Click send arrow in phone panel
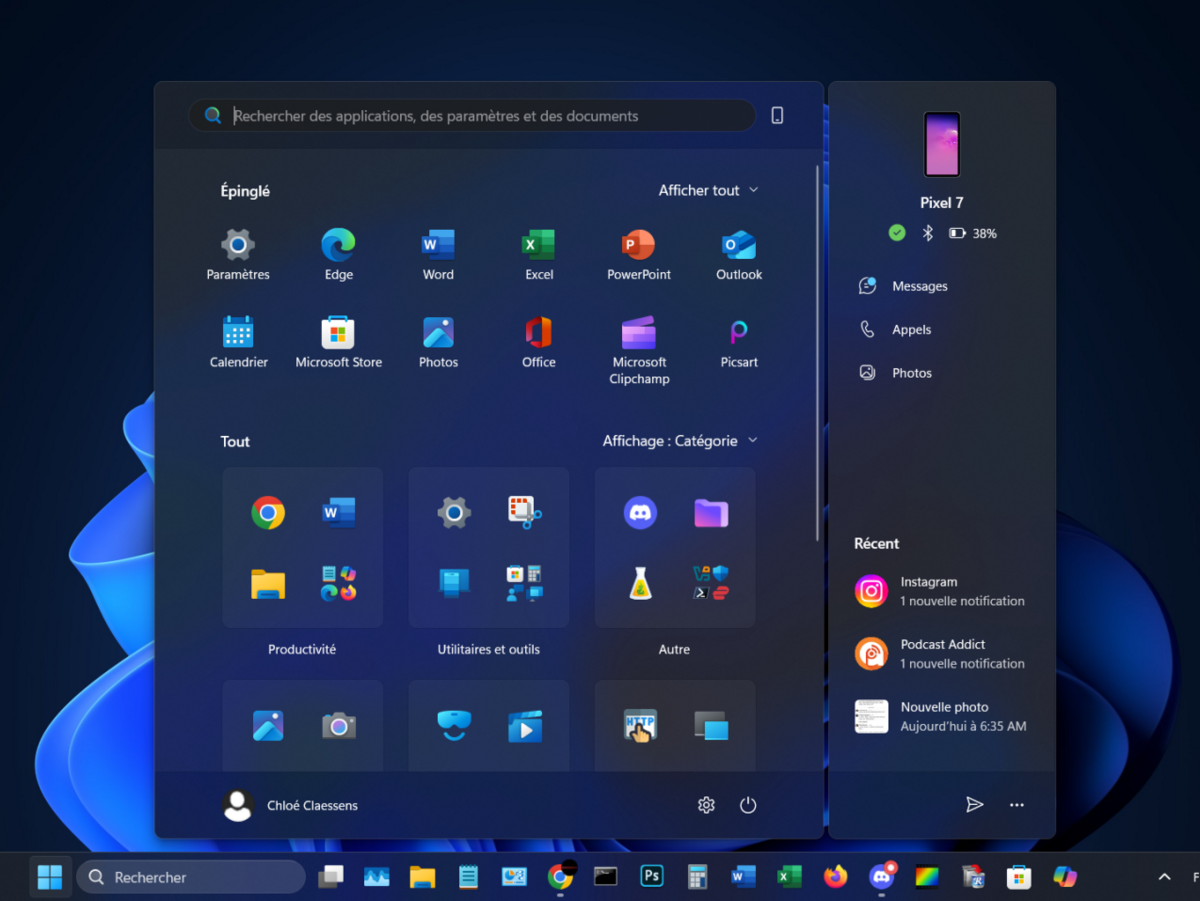Image resolution: width=1200 pixels, height=901 pixels. point(974,805)
